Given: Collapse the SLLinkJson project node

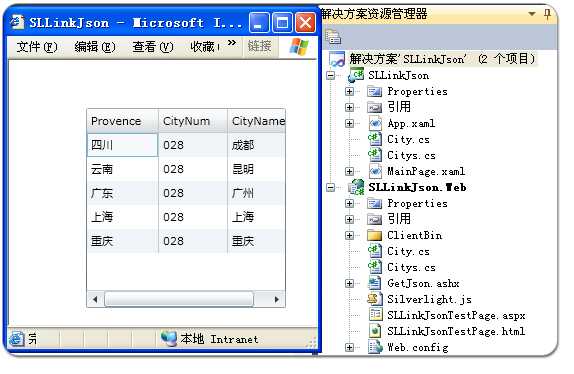Looking at the screenshot, I should (331, 75).
